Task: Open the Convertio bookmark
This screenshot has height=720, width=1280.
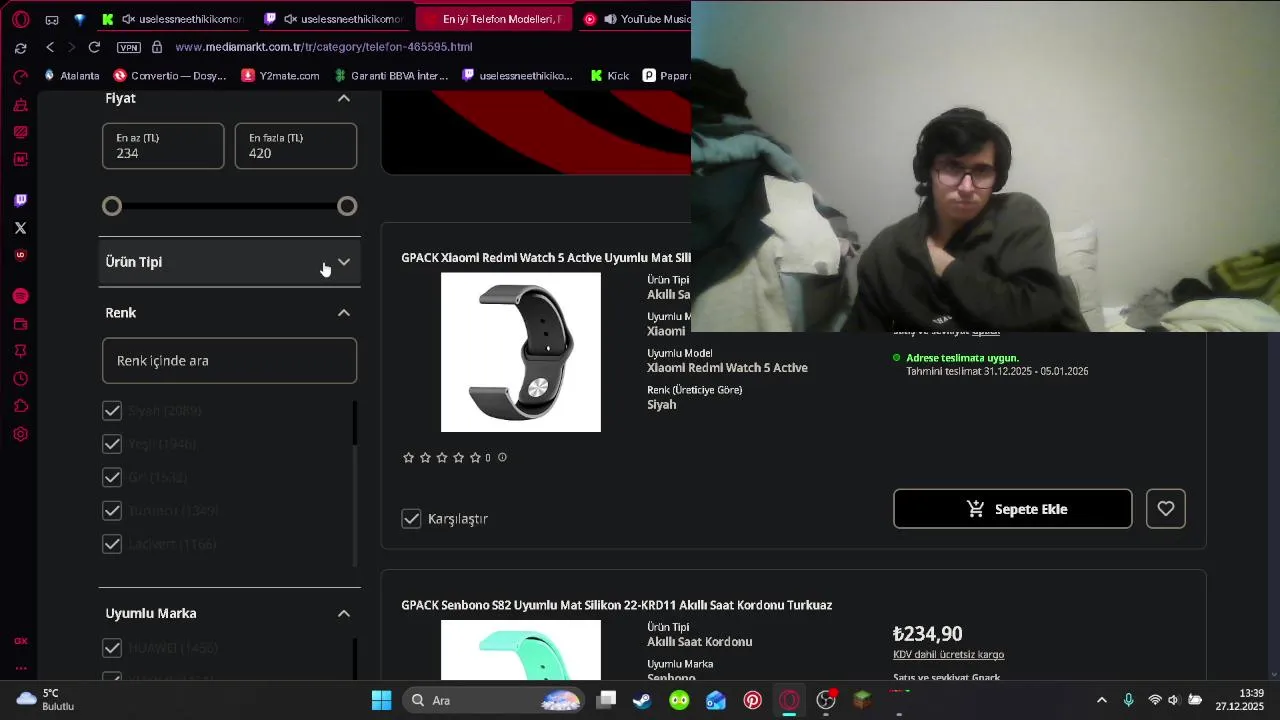Action: click(x=170, y=76)
